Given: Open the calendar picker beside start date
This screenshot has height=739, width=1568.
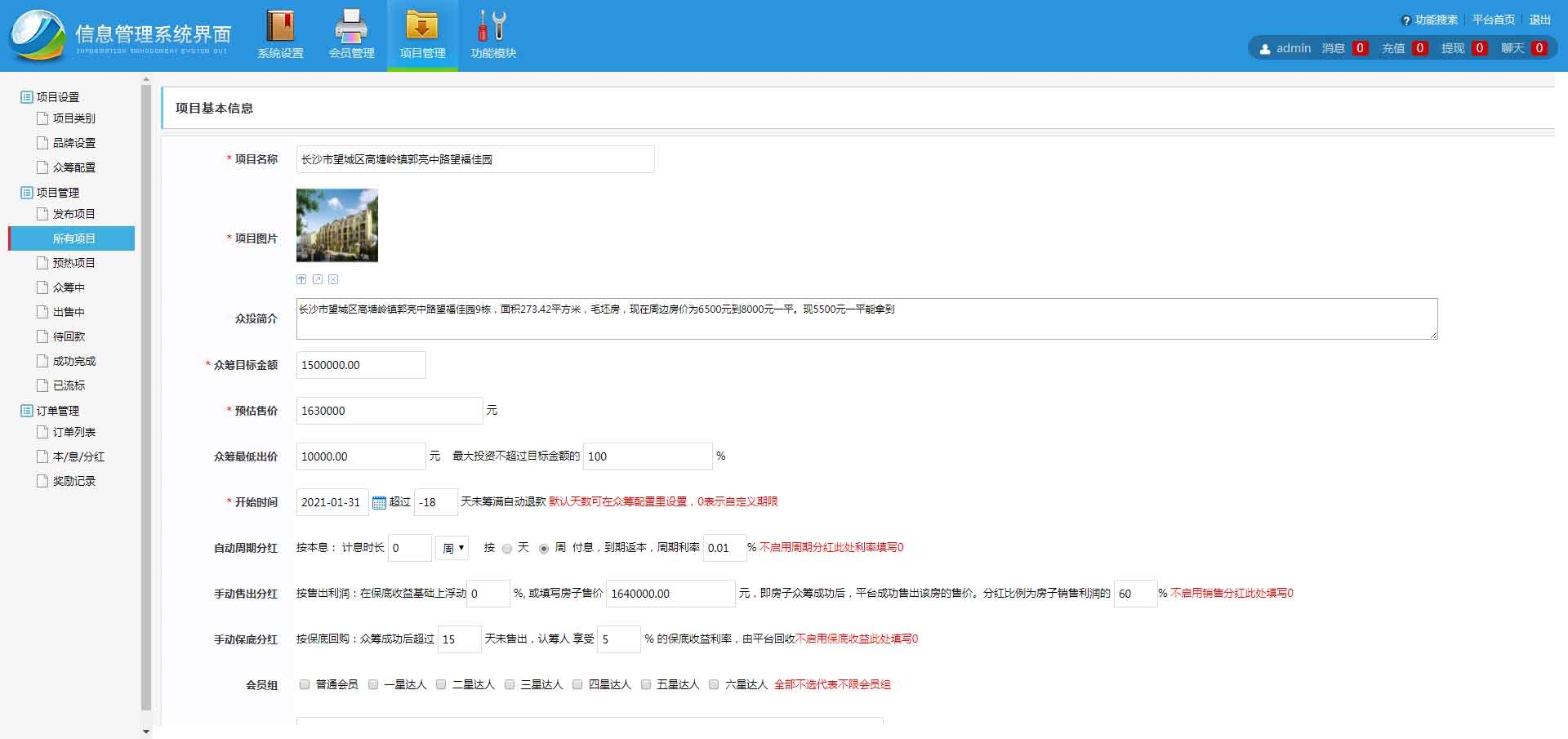Looking at the screenshot, I should tap(379, 503).
